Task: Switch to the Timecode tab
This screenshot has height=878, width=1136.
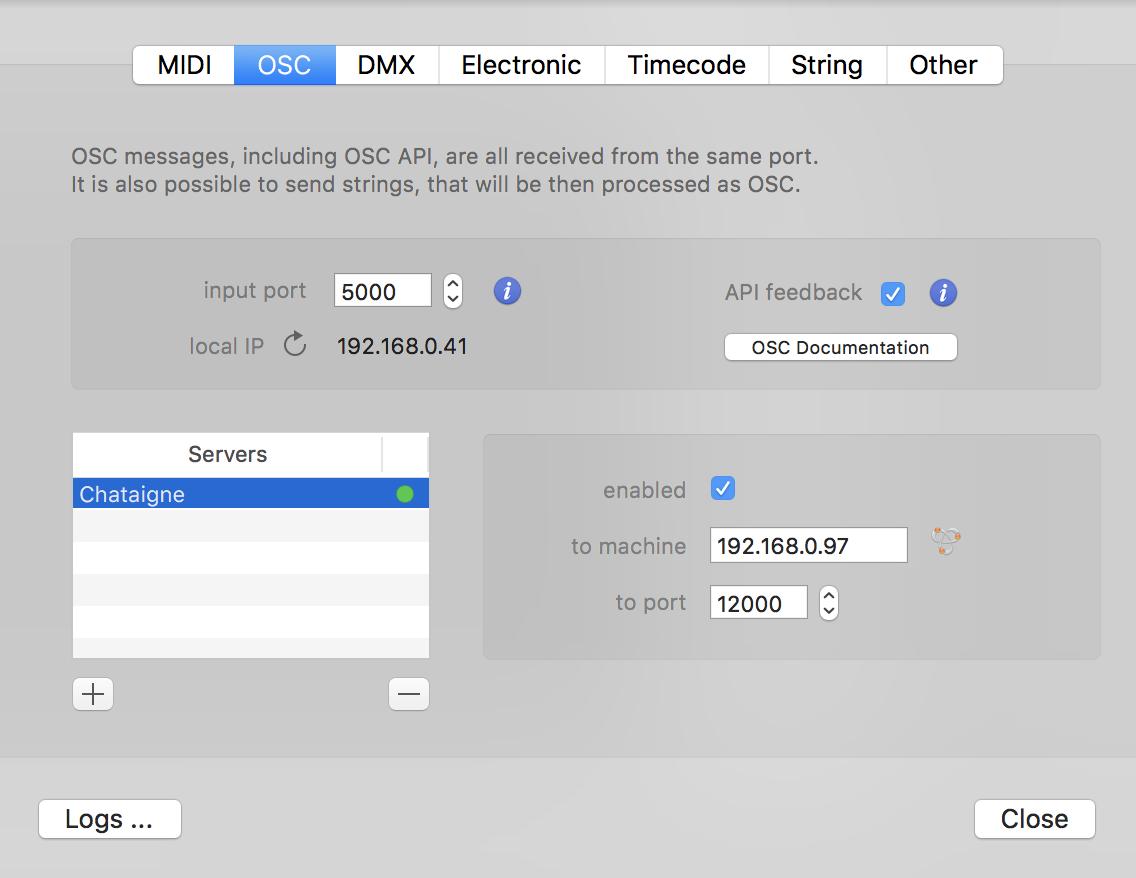Action: coord(686,65)
